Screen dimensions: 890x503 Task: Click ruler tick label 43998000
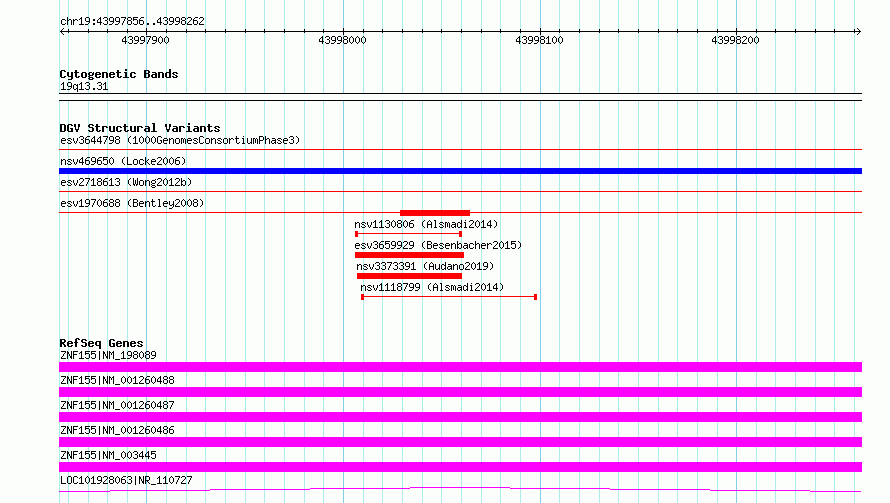[x=342, y=40]
